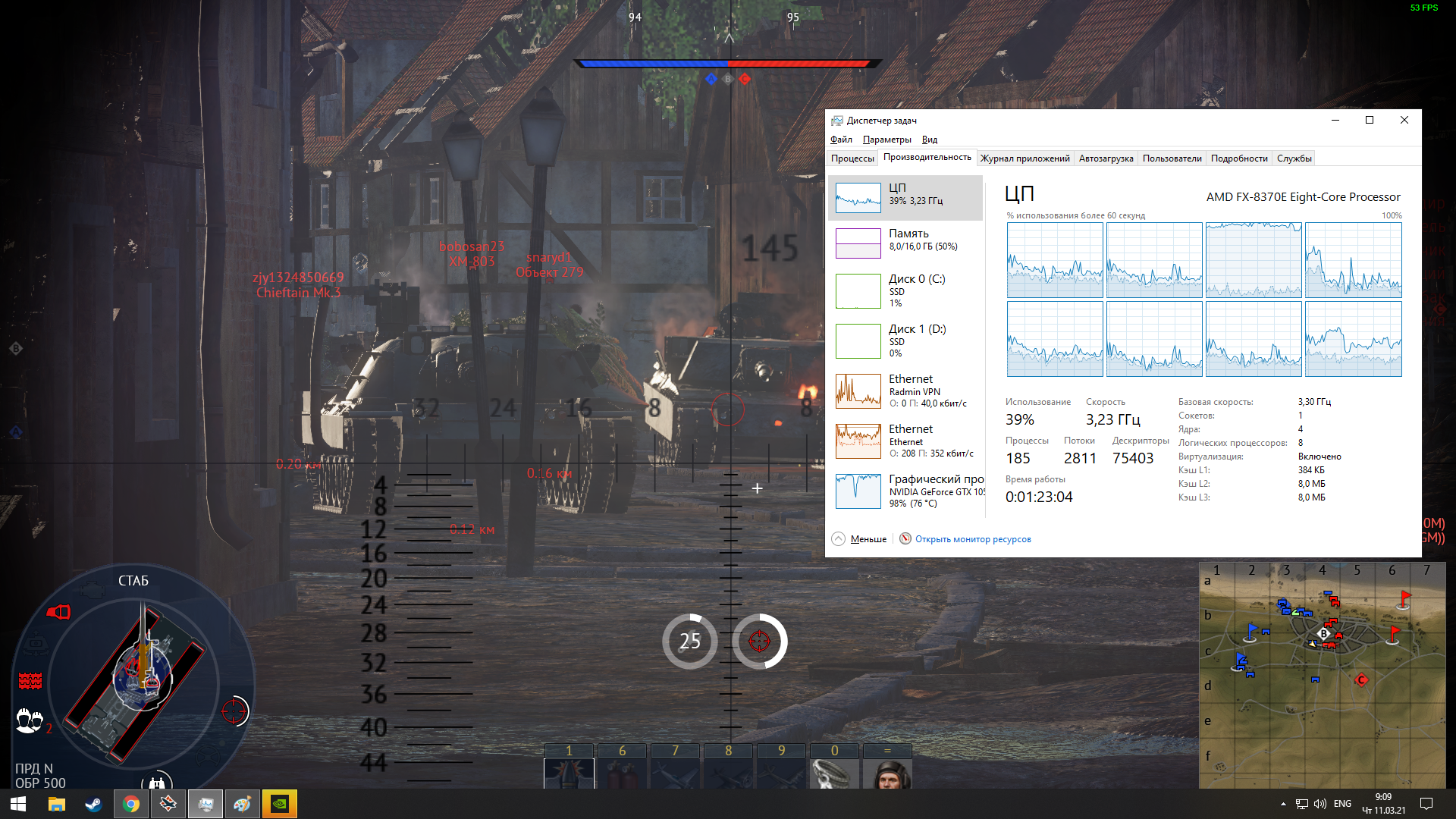Viewport: 1456px width, 819px height.
Task: Click capture point B on the minimap
Action: 1324,634
